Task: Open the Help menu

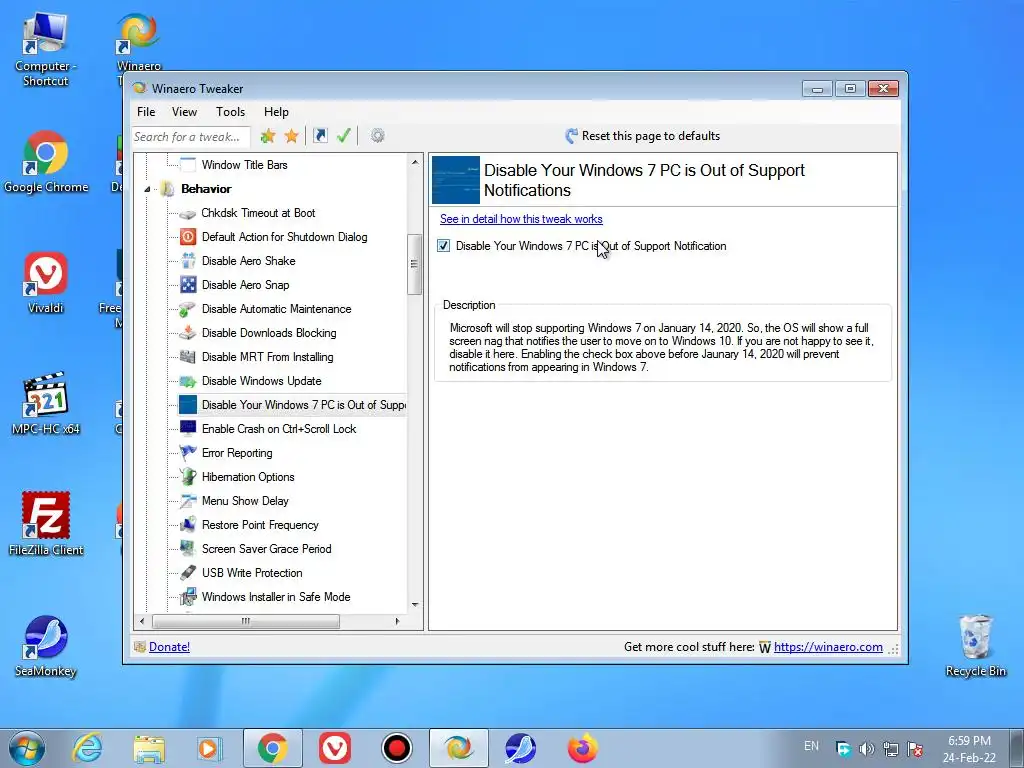Action: click(276, 112)
